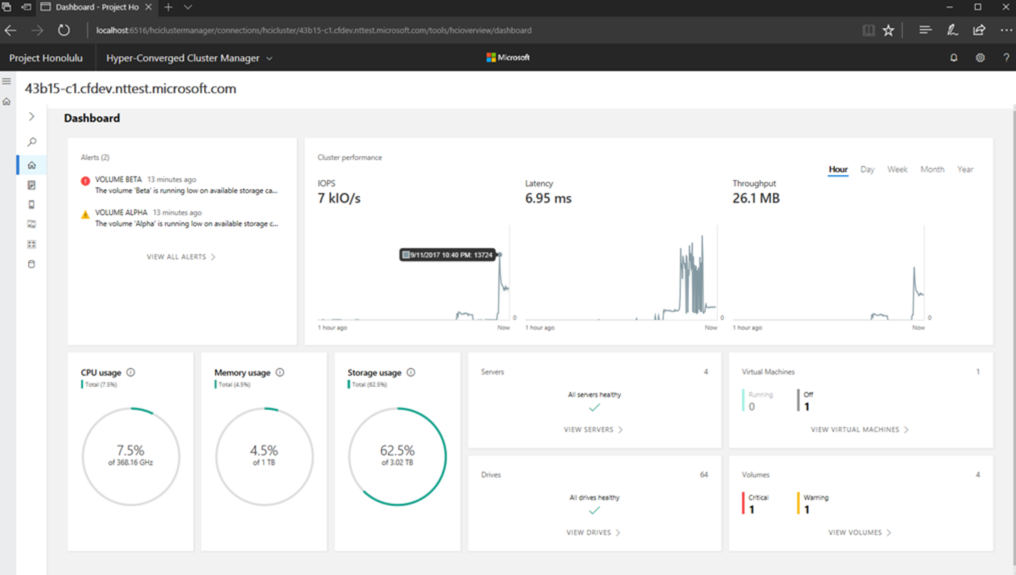Open the VIEW VIRTUAL MACHINES link
Image resolution: width=1016 pixels, height=575 pixels.
click(x=859, y=430)
